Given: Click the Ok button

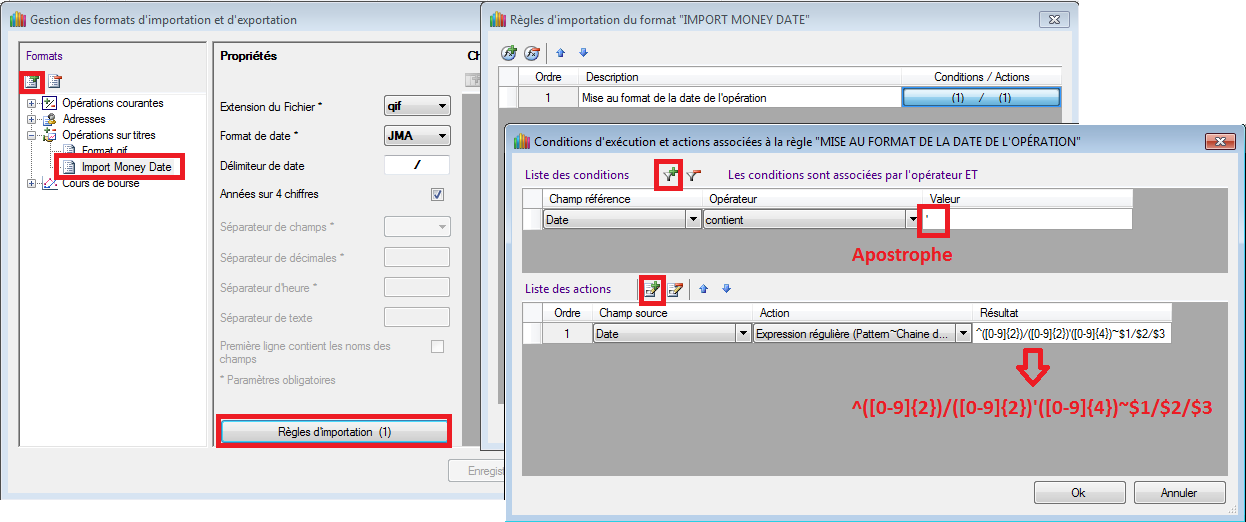Looking at the screenshot, I should click(1078, 493).
